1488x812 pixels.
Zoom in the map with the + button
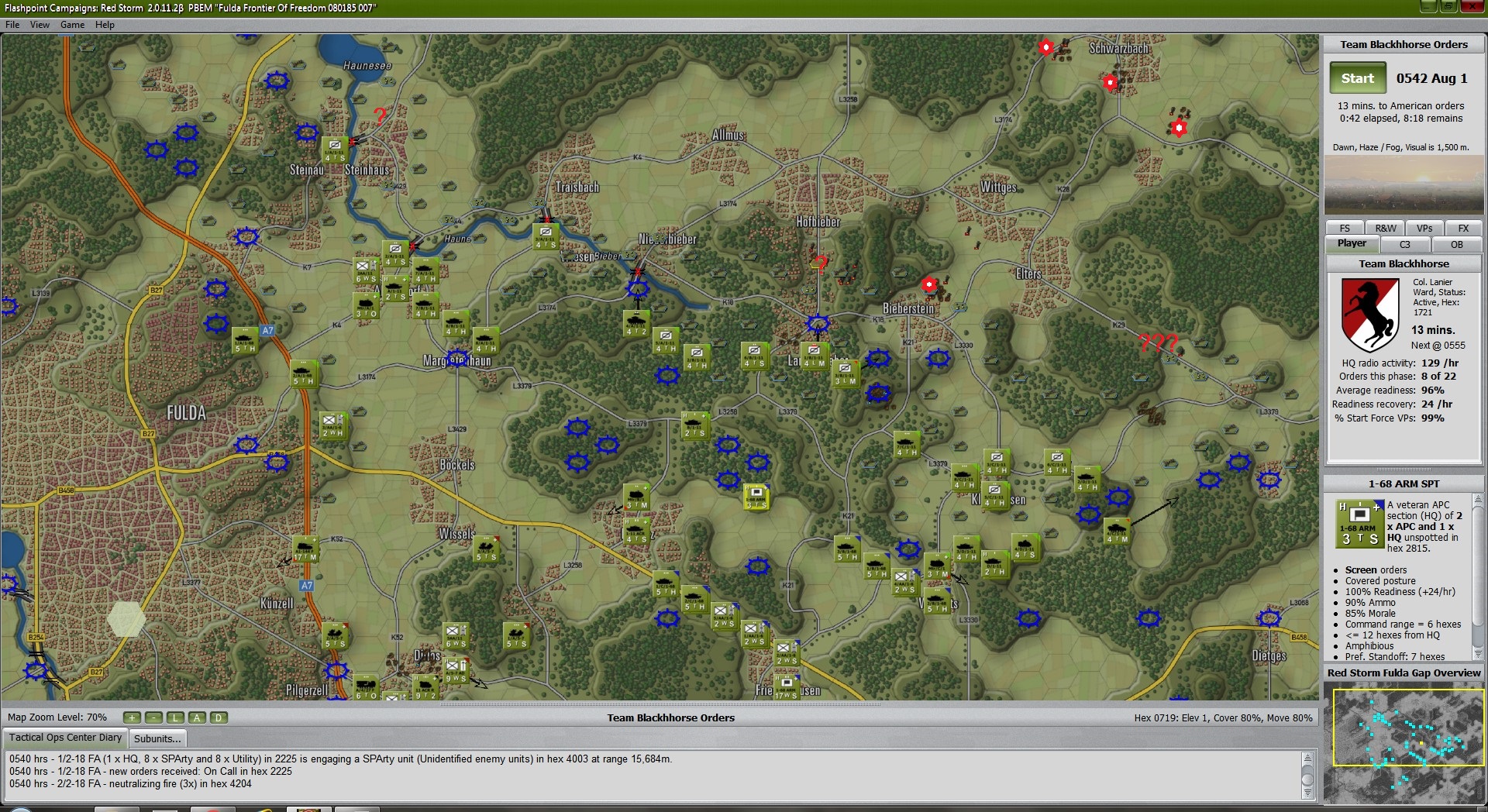pos(132,717)
